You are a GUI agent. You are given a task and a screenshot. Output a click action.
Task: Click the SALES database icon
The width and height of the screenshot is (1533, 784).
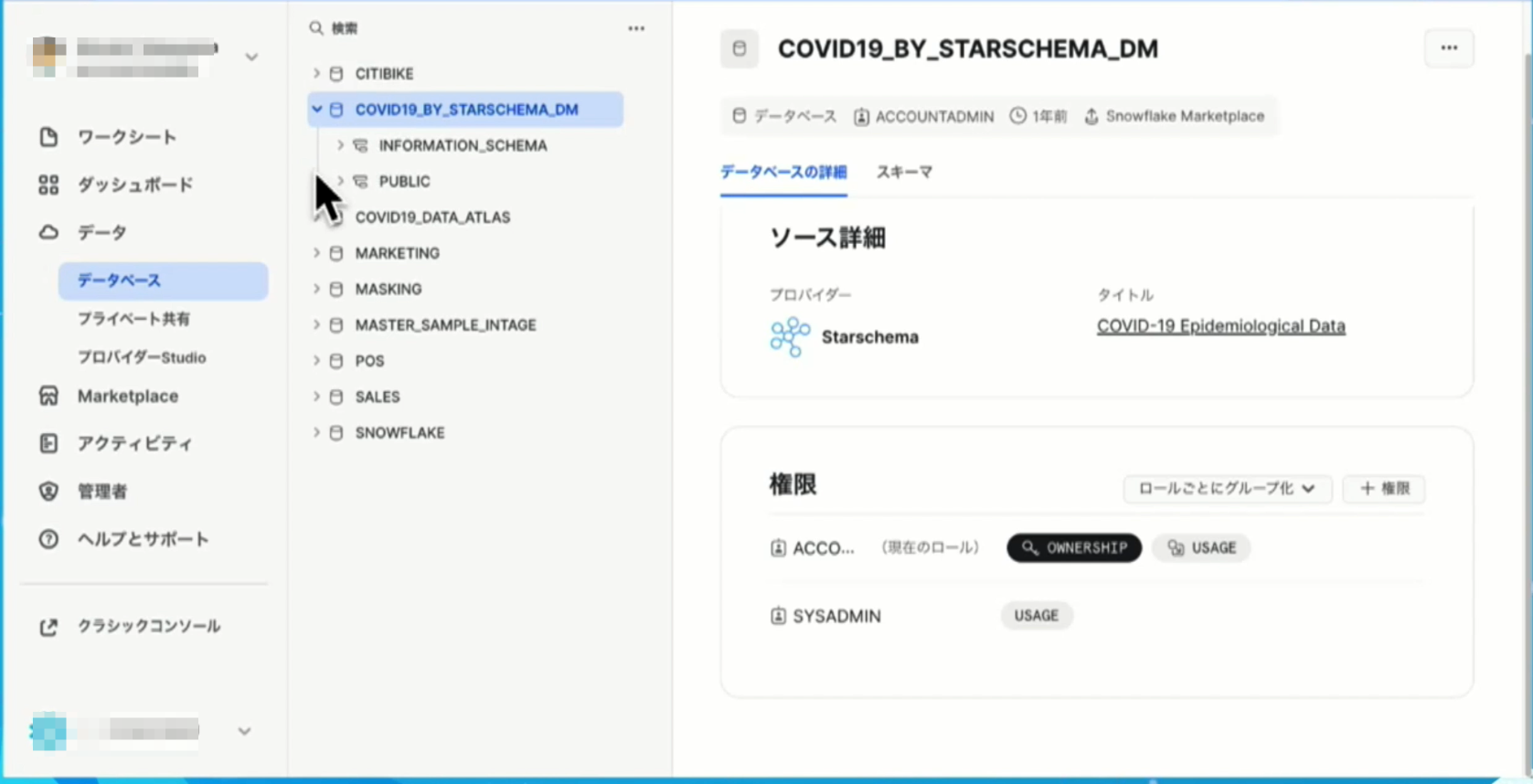tap(336, 397)
